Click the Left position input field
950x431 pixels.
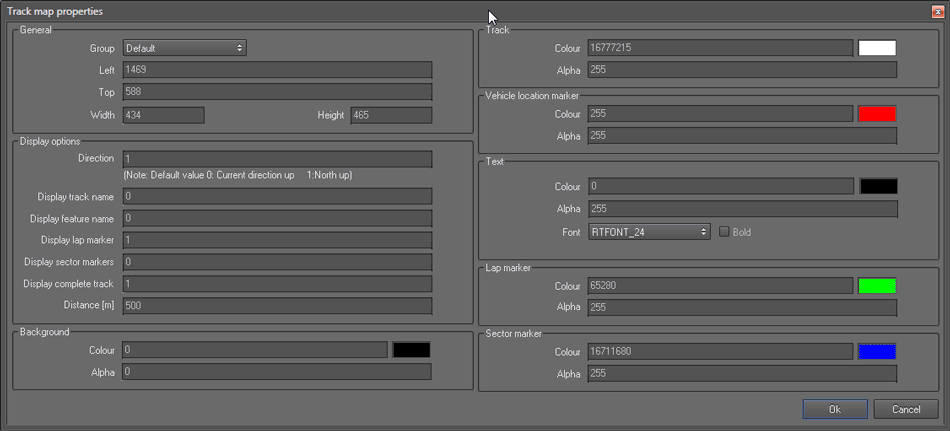point(277,70)
